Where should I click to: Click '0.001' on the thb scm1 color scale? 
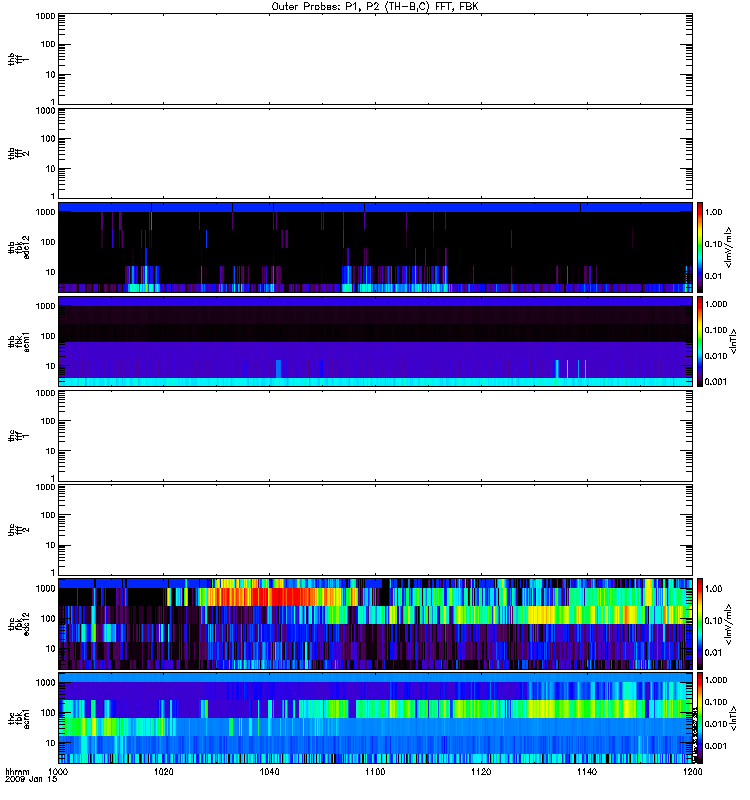716,382
